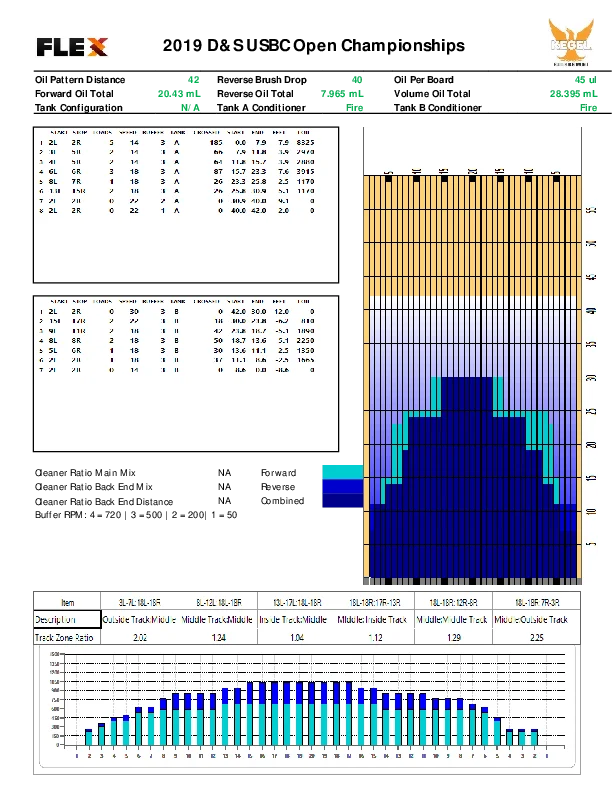Image resolution: width=612 pixels, height=792 pixels.
Task: Select the Oil Pattern Distance label
Action: [80, 80]
